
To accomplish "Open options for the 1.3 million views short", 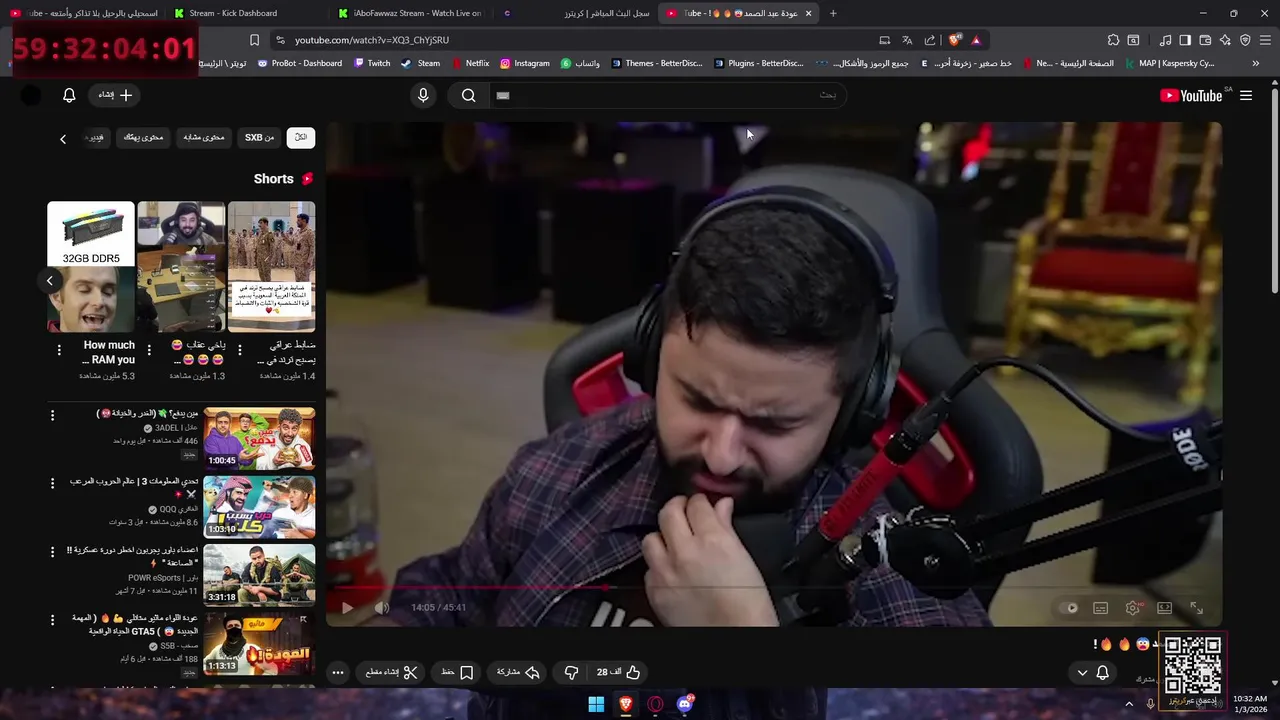I will click(149, 350).
